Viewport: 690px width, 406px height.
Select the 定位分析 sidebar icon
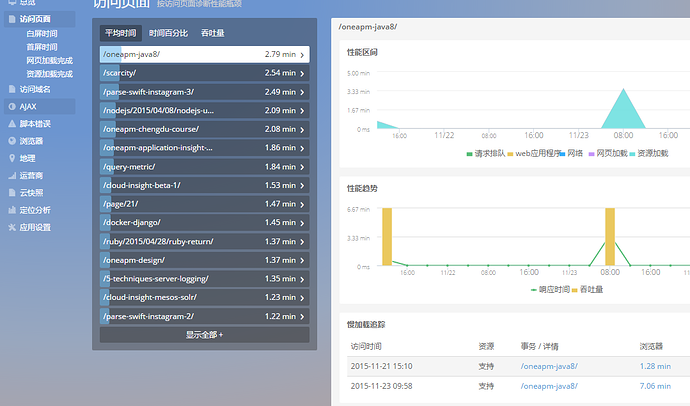click(x=10, y=210)
